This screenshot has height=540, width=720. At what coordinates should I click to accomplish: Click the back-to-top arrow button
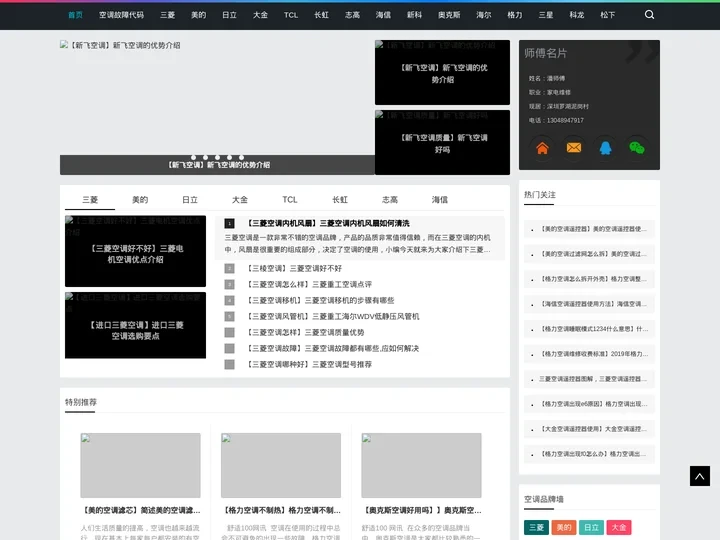[699, 476]
